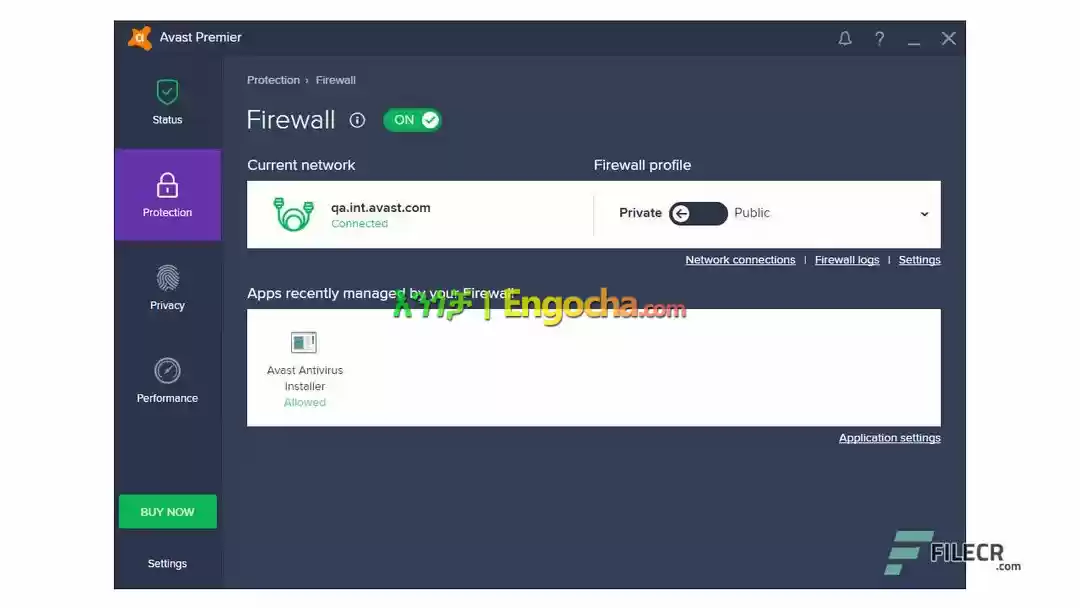Image resolution: width=1080 pixels, height=608 pixels.
Task: Click the help question mark icon
Action: click(x=880, y=39)
